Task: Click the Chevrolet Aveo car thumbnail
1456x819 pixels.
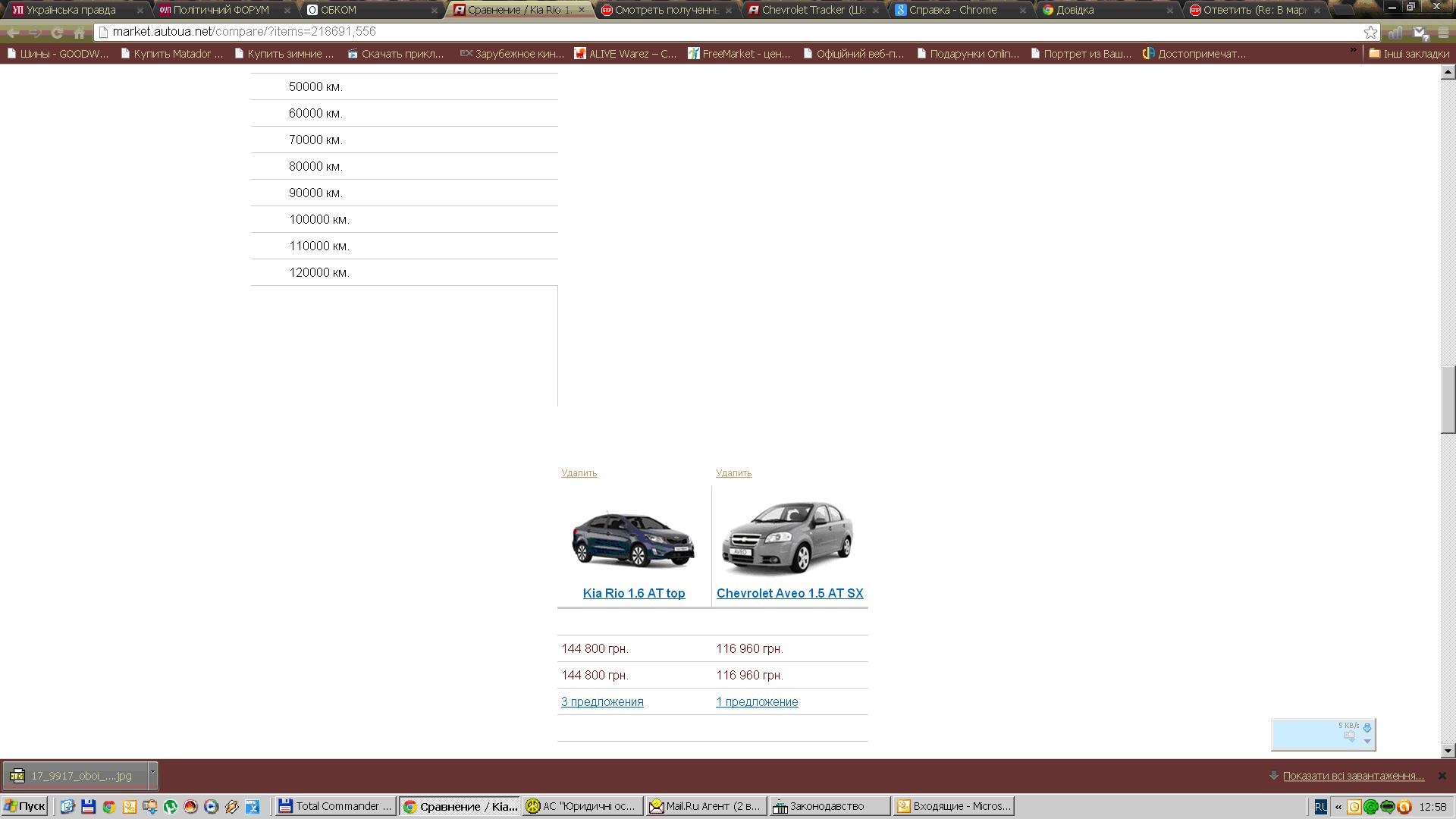Action: coord(787,537)
